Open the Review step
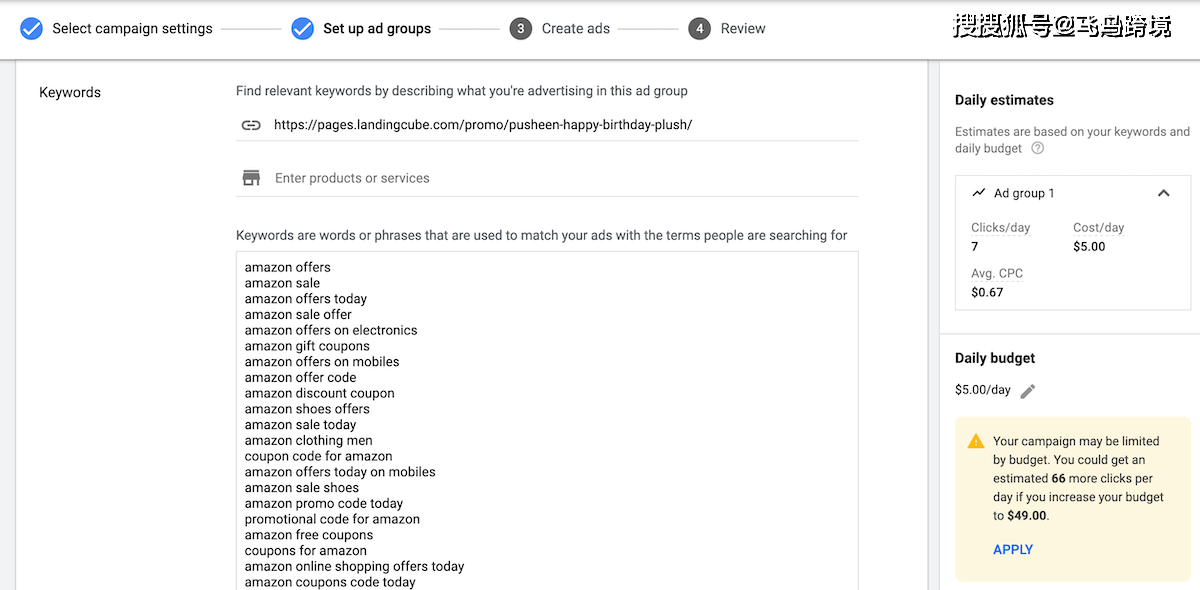Image resolution: width=1200 pixels, height=590 pixels. (743, 28)
